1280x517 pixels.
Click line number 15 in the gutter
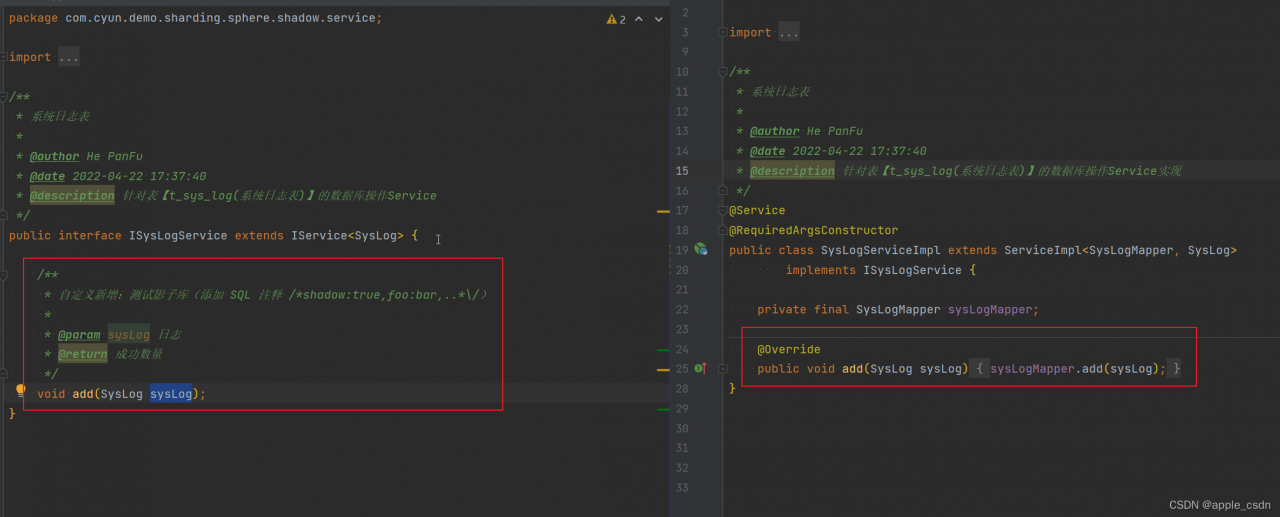[682, 171]
